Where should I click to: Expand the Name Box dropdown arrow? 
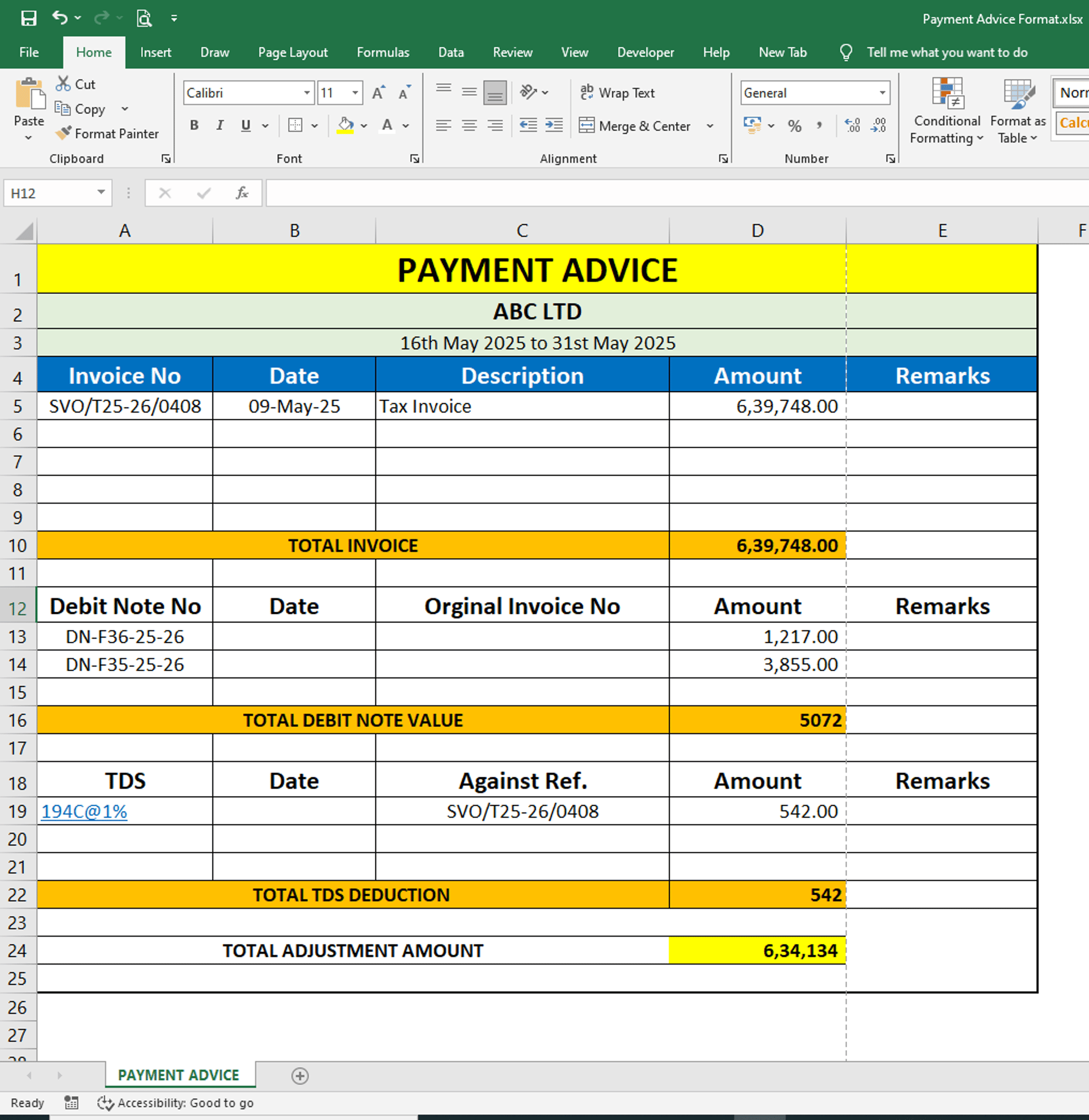click(x=100, y=192)
